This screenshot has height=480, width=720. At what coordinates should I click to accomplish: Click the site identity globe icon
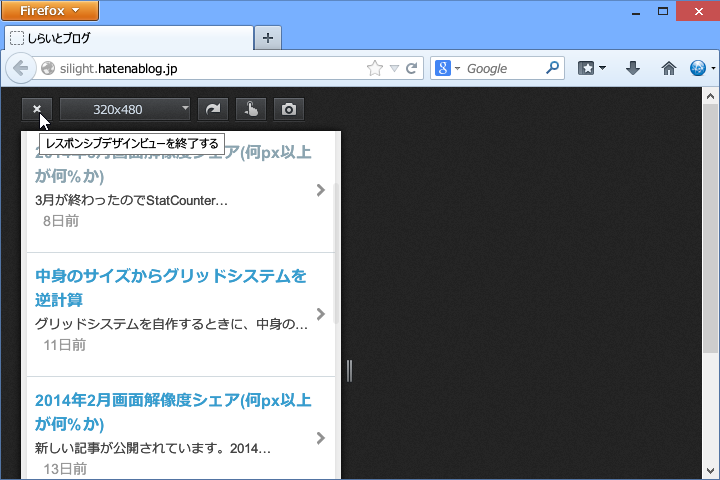coord(48,68)
